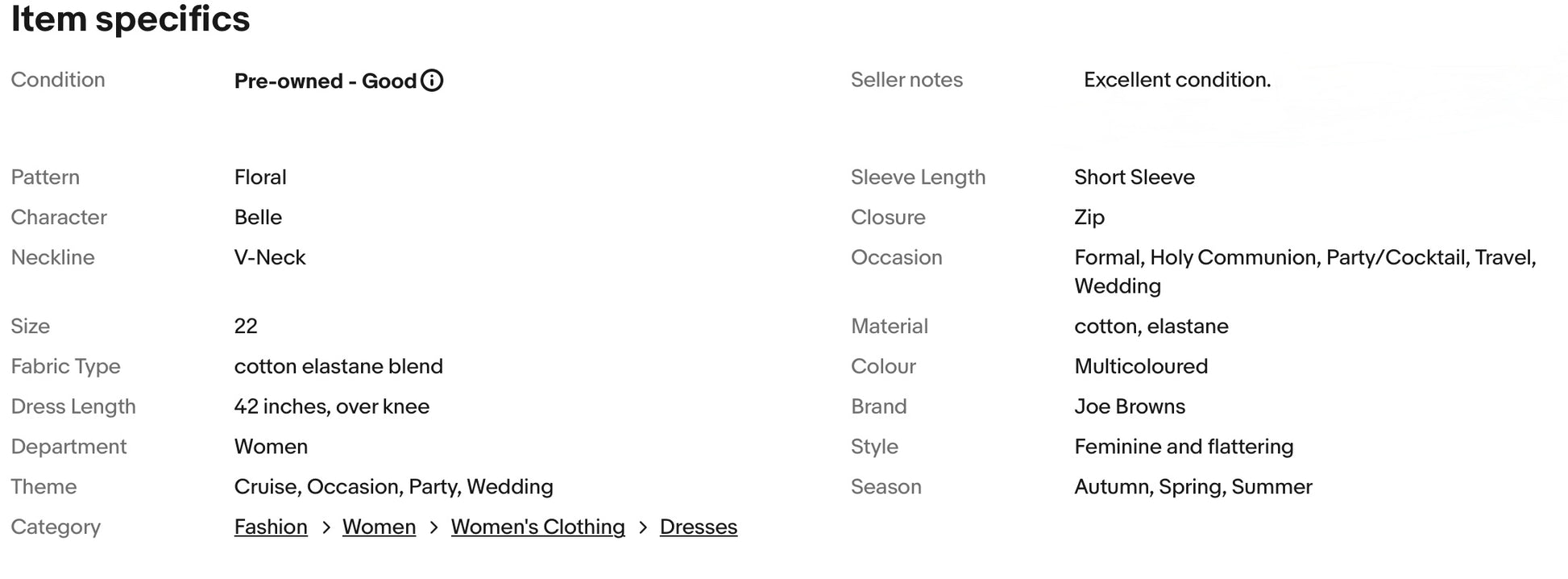The image size is (1568, 579).
Task: Click the Floral pattern value
Action: (260, 177)
